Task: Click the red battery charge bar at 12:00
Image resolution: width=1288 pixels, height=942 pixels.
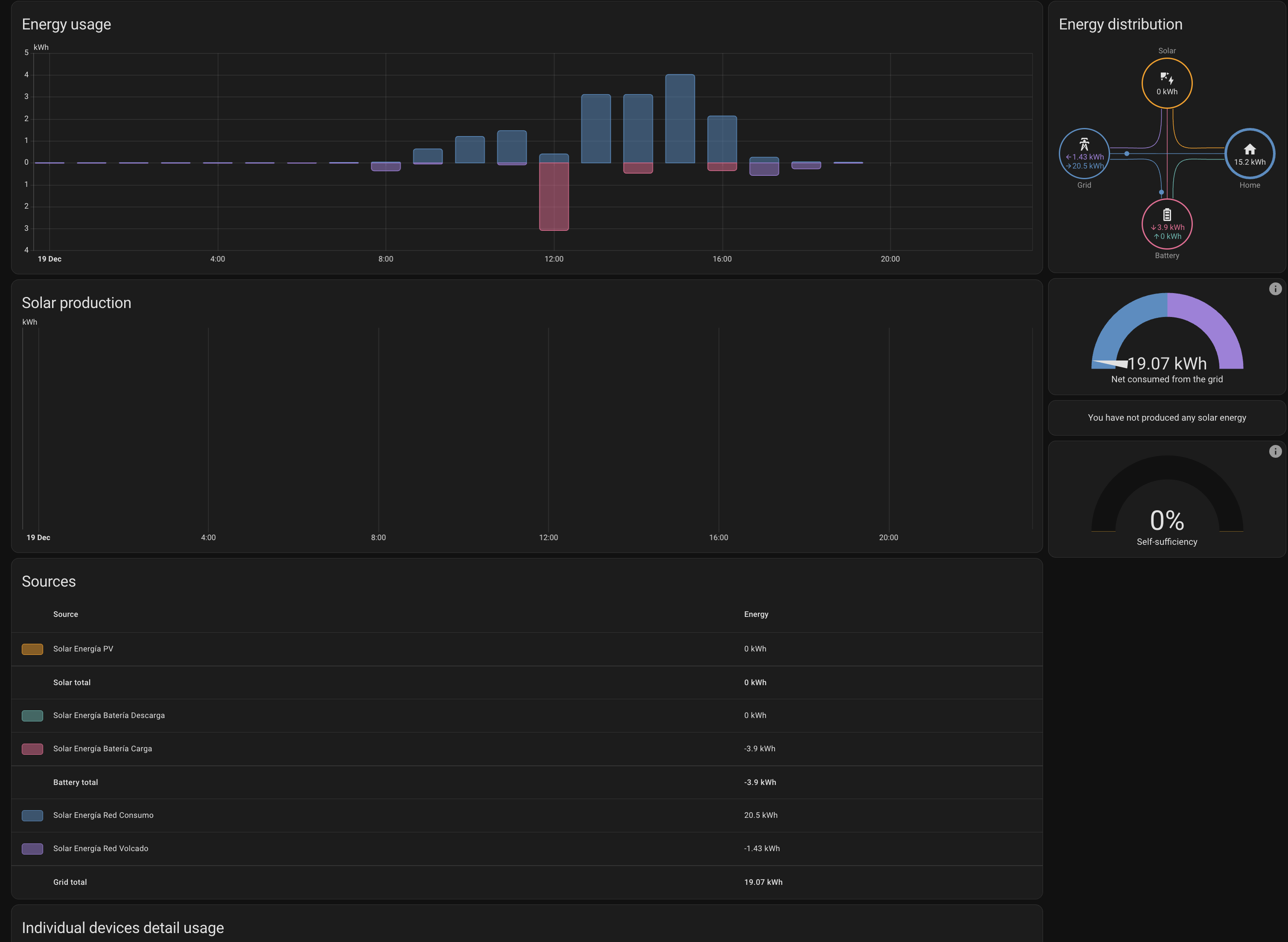Action: (554, 197)
